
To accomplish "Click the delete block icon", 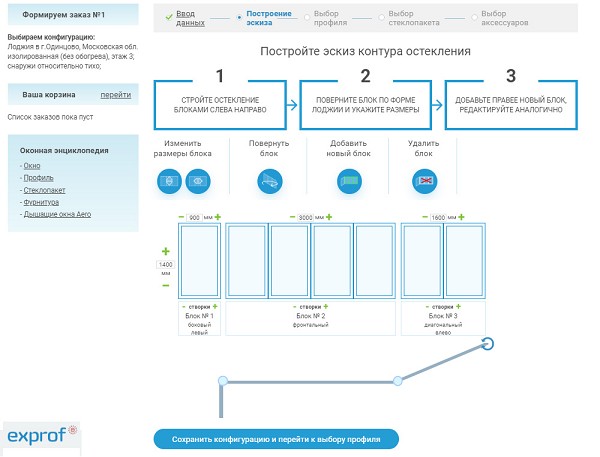I will click(x=425, y=181).
